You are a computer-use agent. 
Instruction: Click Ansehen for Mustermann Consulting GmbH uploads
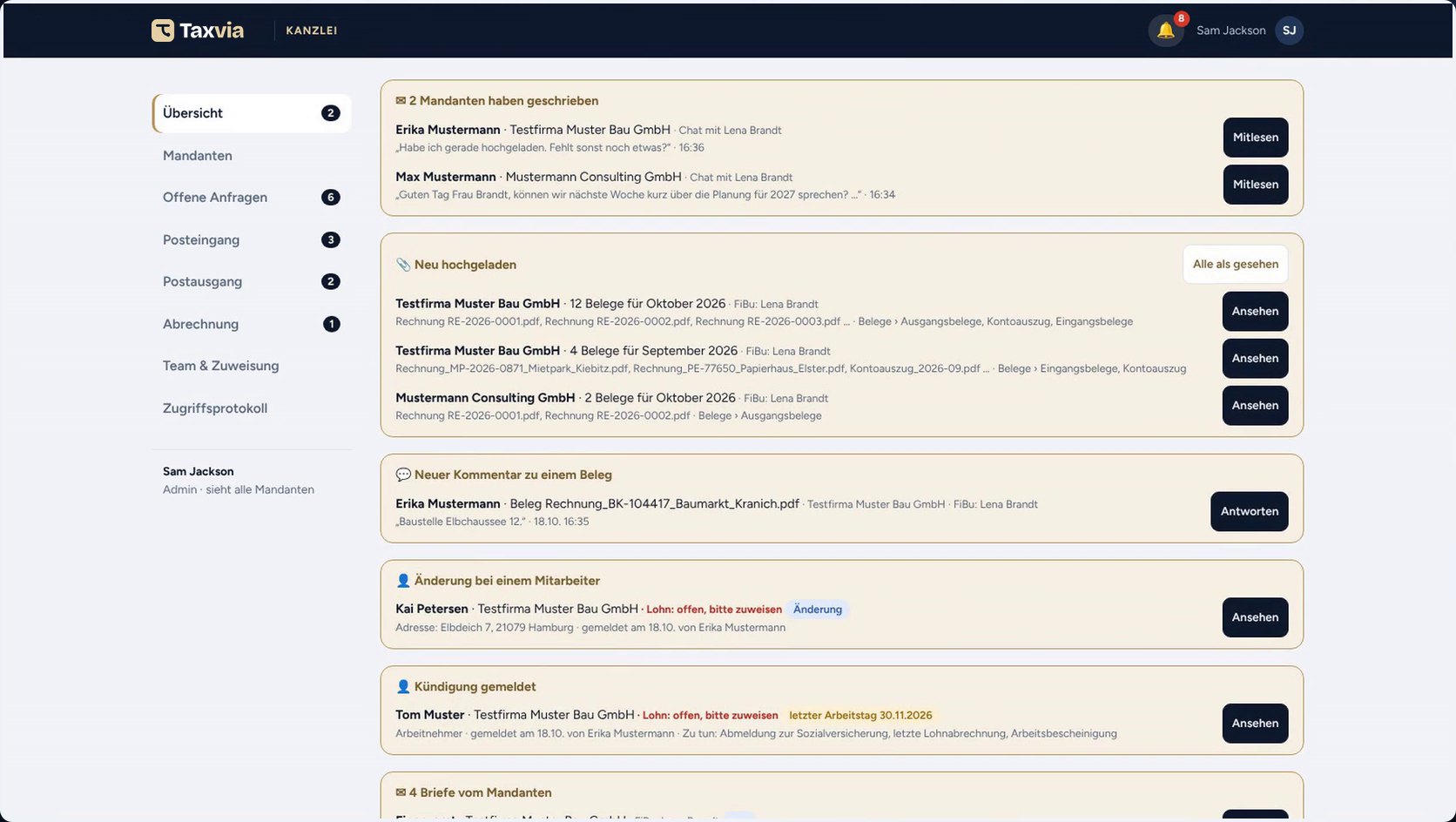[1255, 406]
